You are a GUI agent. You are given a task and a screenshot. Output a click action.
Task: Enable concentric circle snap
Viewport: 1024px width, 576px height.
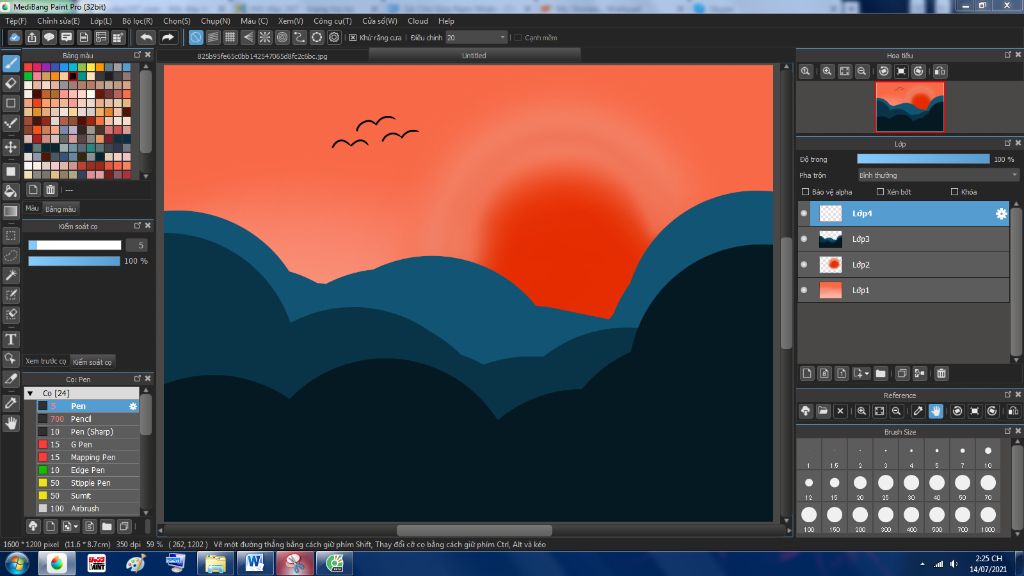[x=282, y=38]
